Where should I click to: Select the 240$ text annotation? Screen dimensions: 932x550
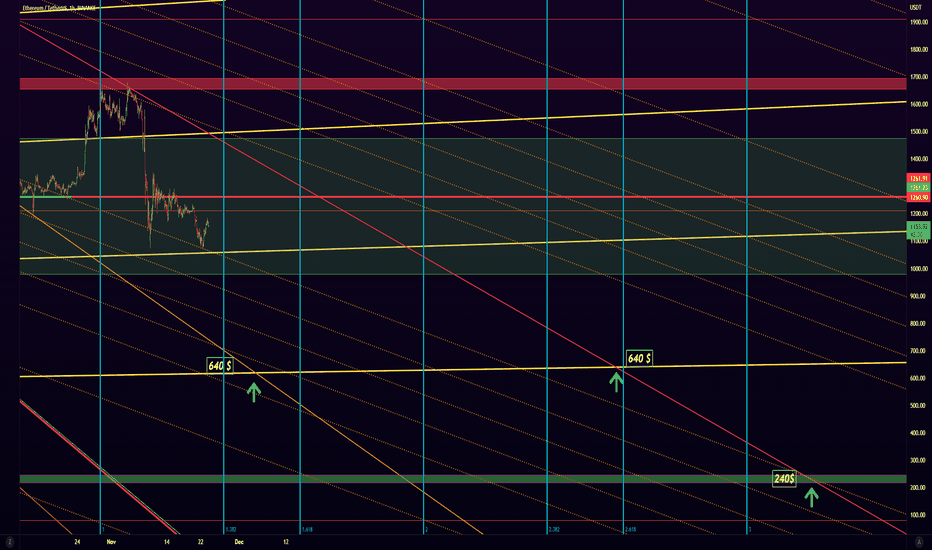(x=784, y=479)
